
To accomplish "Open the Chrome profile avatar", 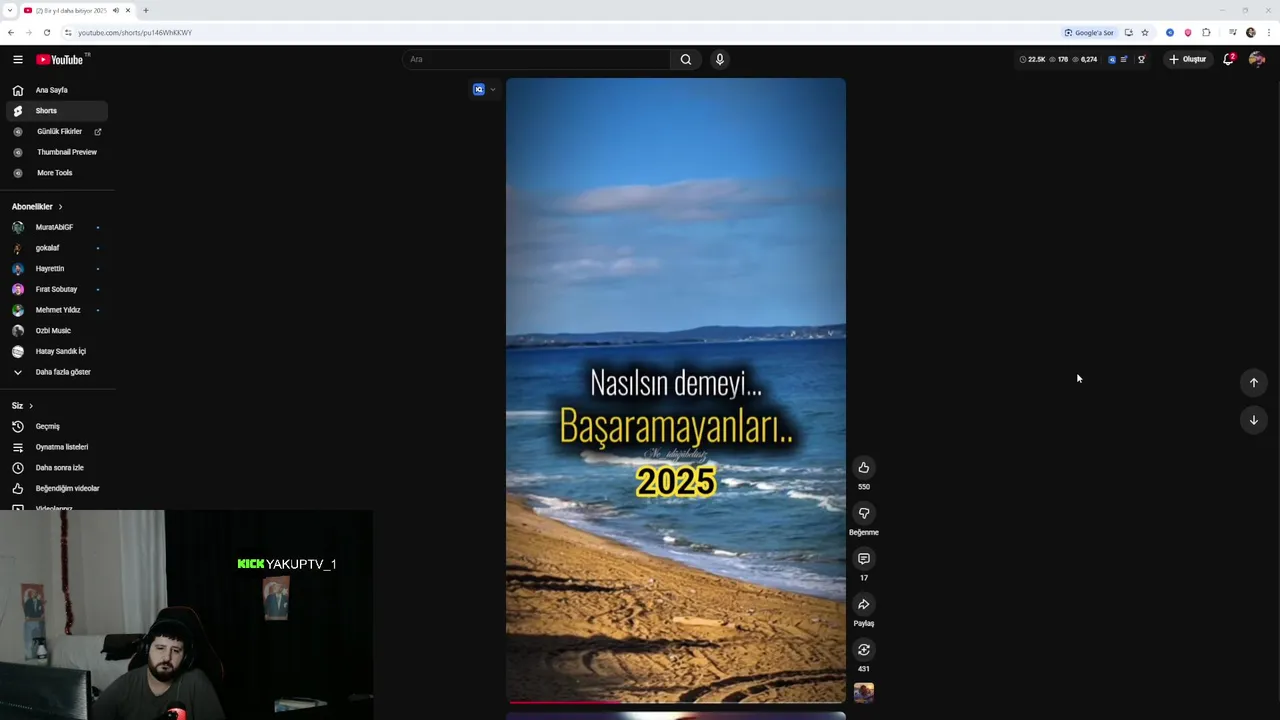I will (x=1251, y=32).
